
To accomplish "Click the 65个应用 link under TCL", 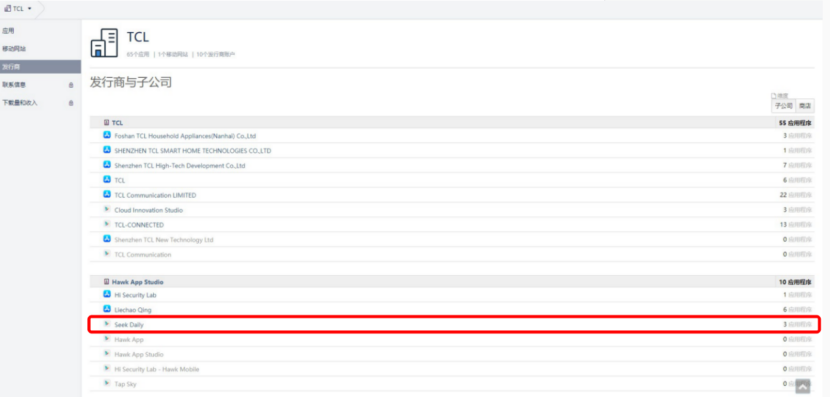I will [x=138, y=54].
